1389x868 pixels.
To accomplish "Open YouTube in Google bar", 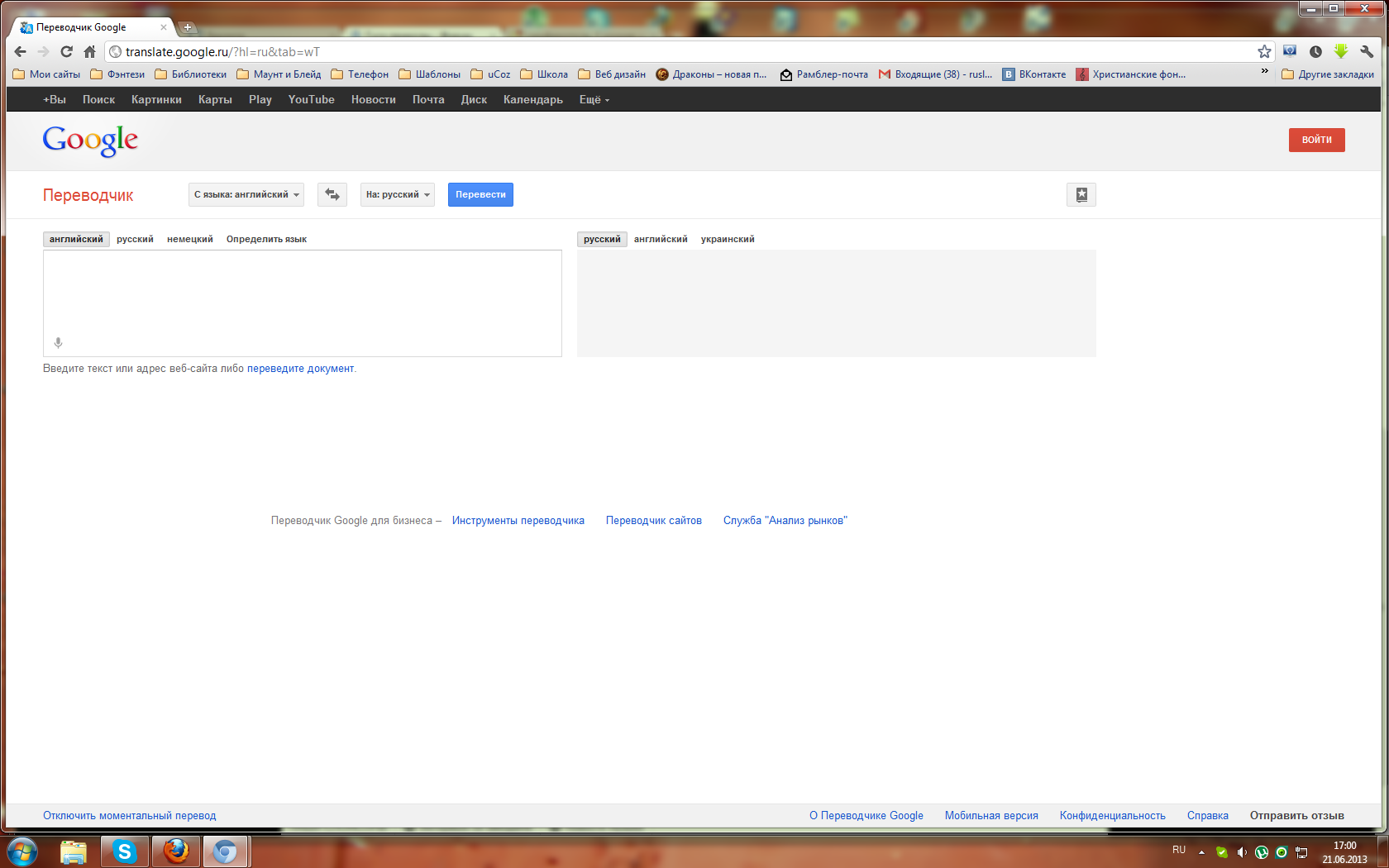I will 311,99.
